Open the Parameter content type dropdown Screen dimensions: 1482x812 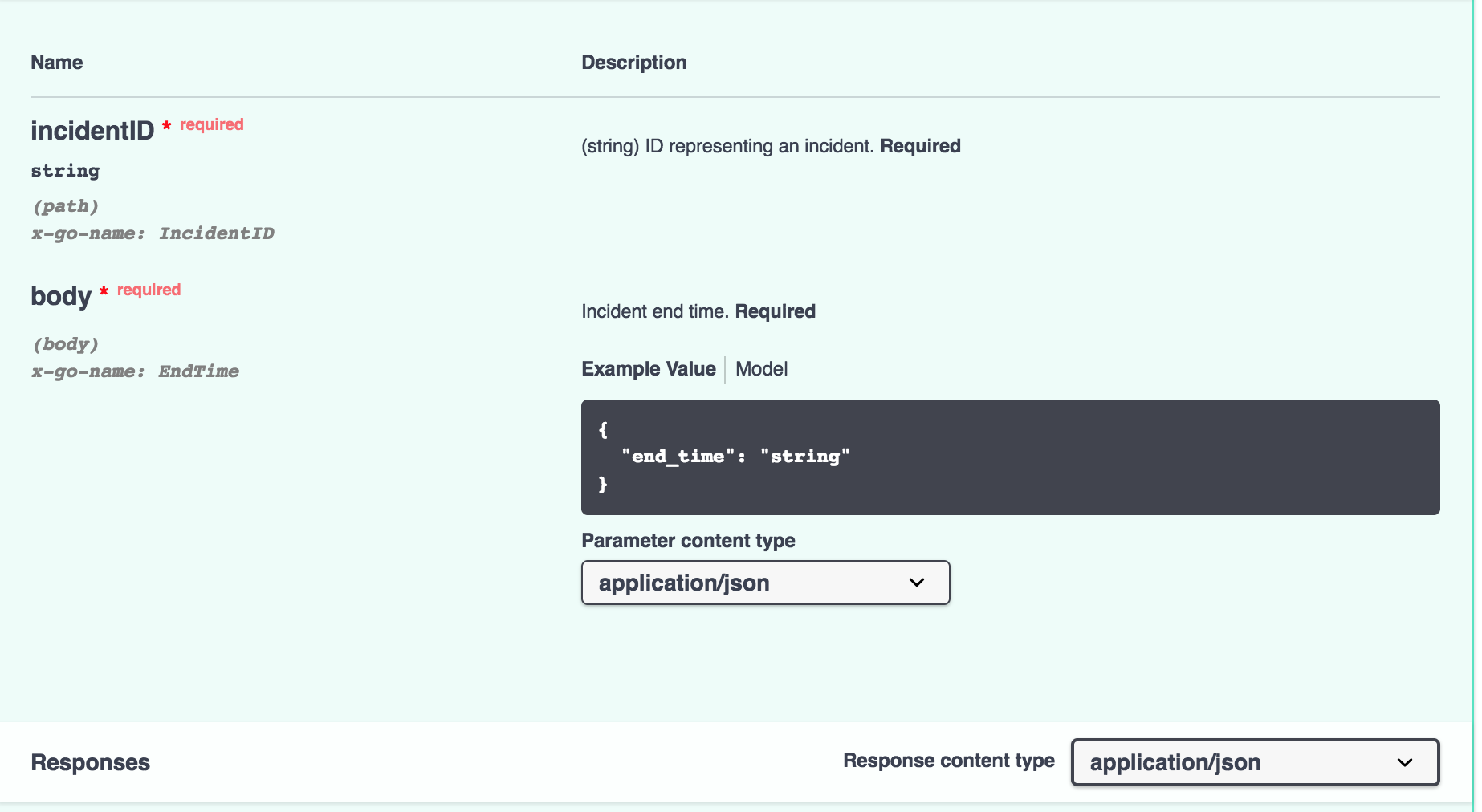(x=763, y=583)
